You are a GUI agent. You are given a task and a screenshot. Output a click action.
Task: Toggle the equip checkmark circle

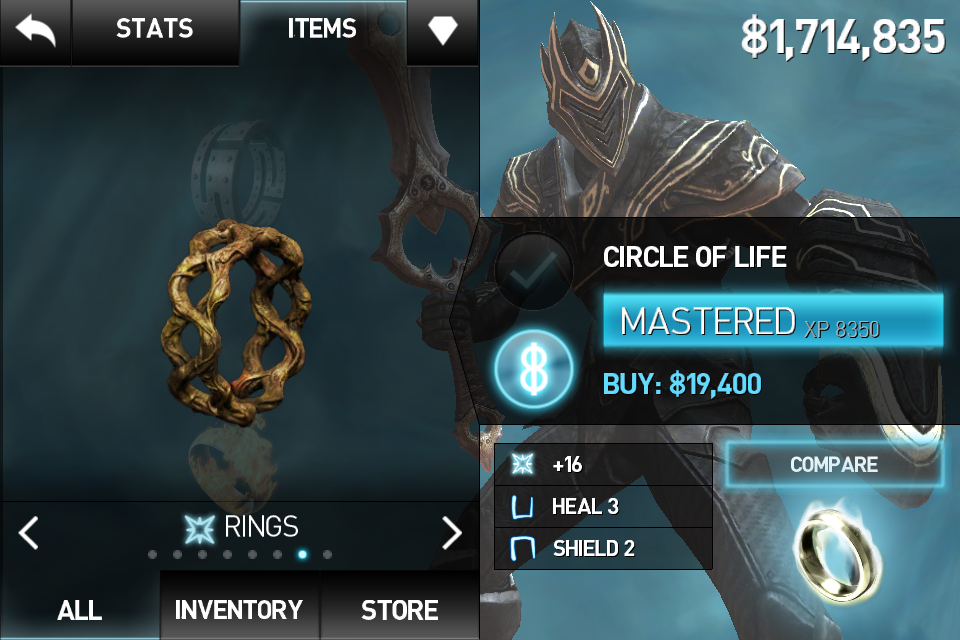pos(534,271)
